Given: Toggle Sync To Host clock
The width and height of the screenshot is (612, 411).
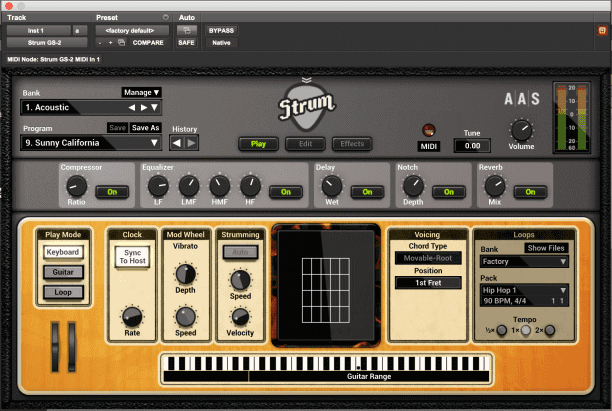Looking at the screenshot, I should click(132, 256).
